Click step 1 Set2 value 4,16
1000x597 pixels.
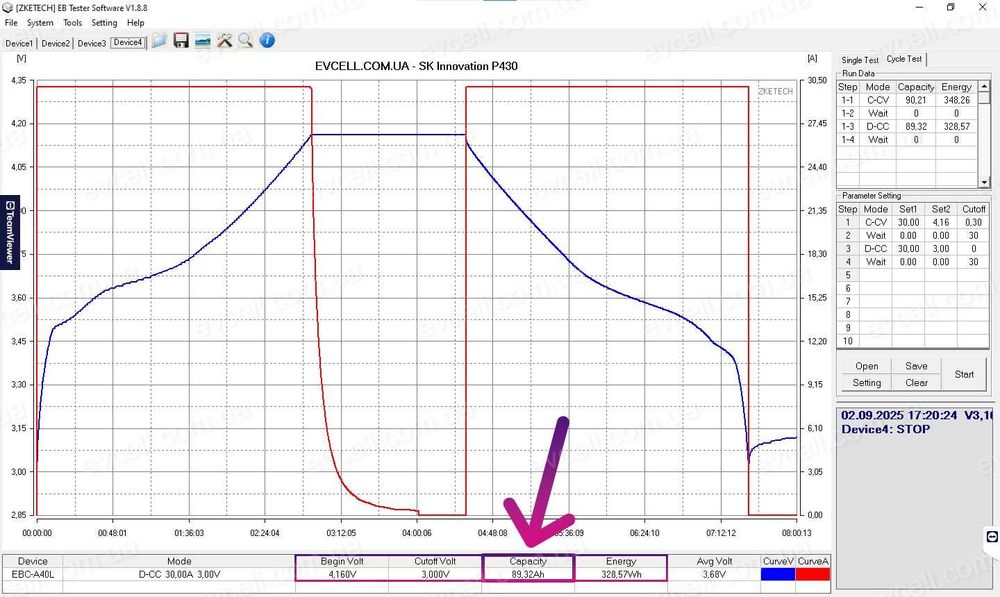click(941, 223)
